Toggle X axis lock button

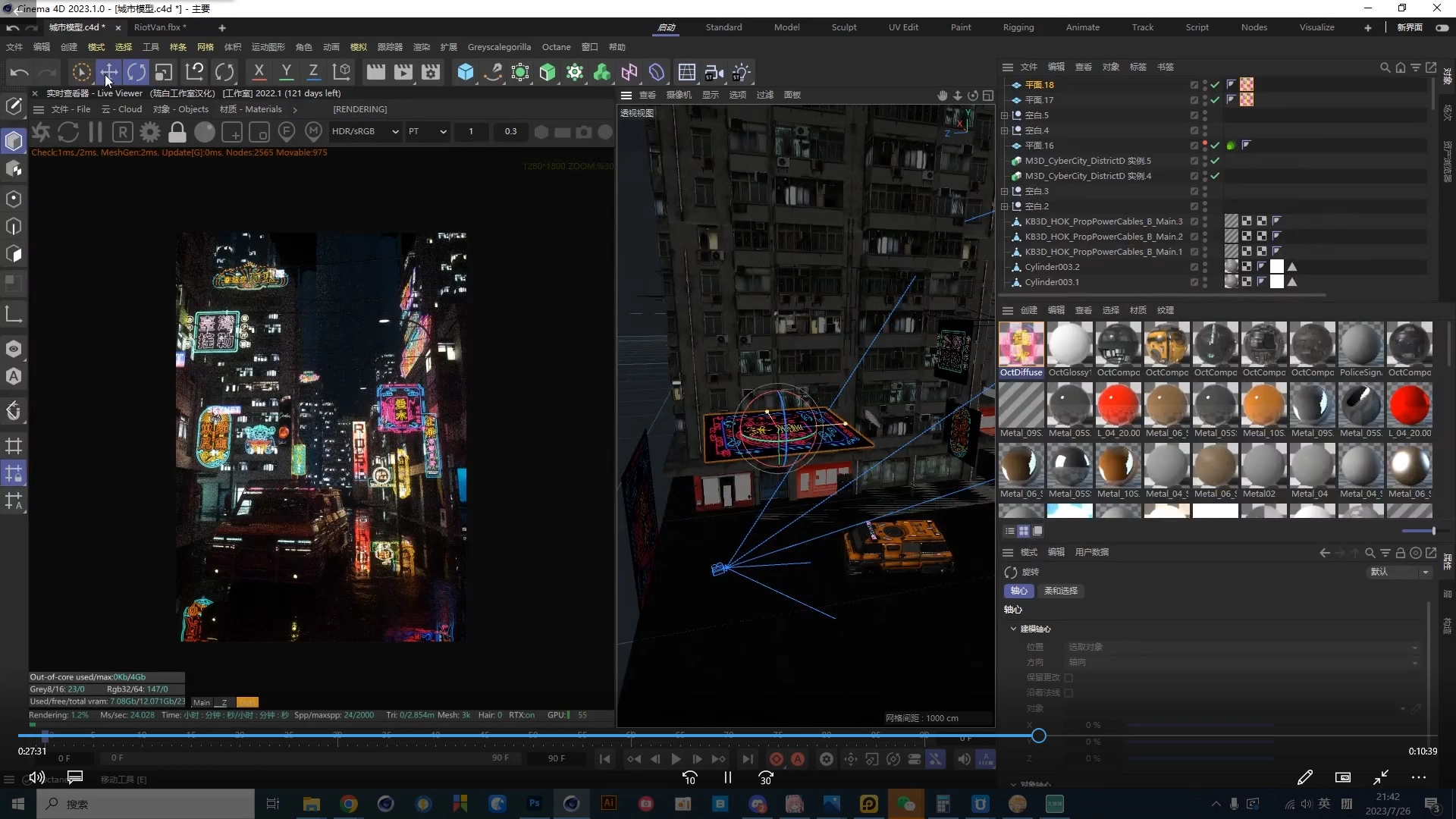(259, 72)
